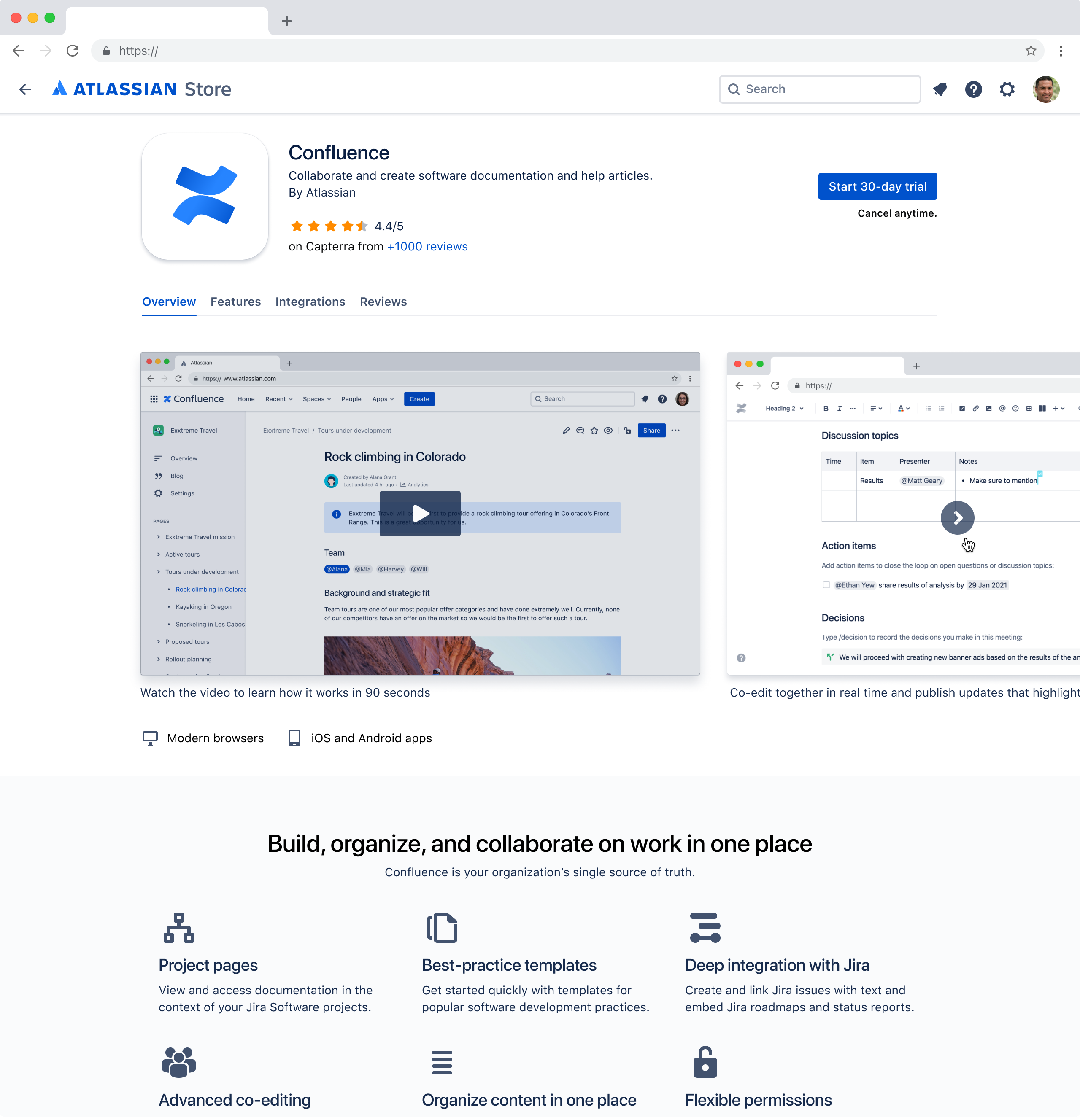
Task: Click Blog in thumbnail sidebar
Action: (x=177, y=475)
